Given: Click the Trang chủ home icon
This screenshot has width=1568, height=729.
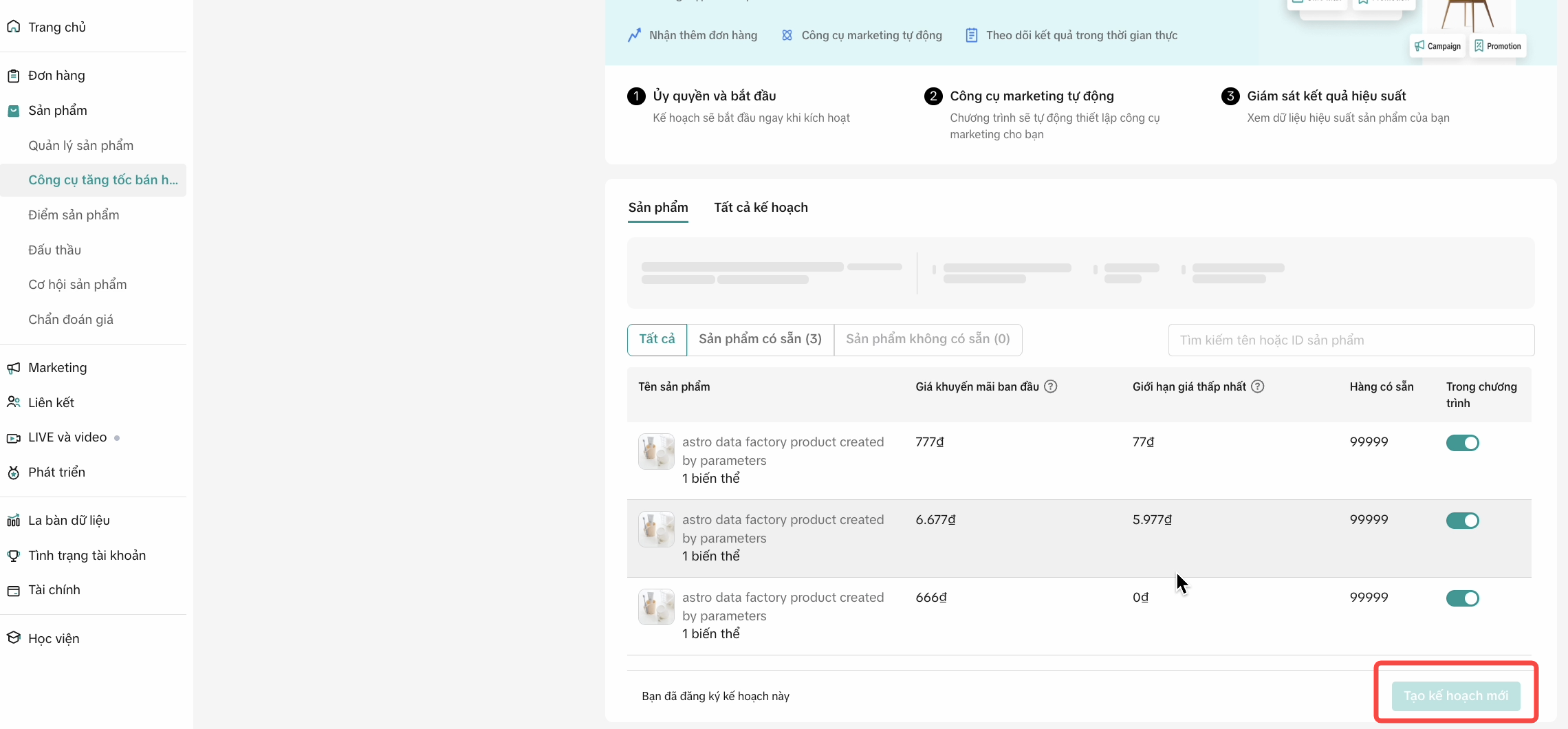Looking at the screenshot, I should 13,27.
